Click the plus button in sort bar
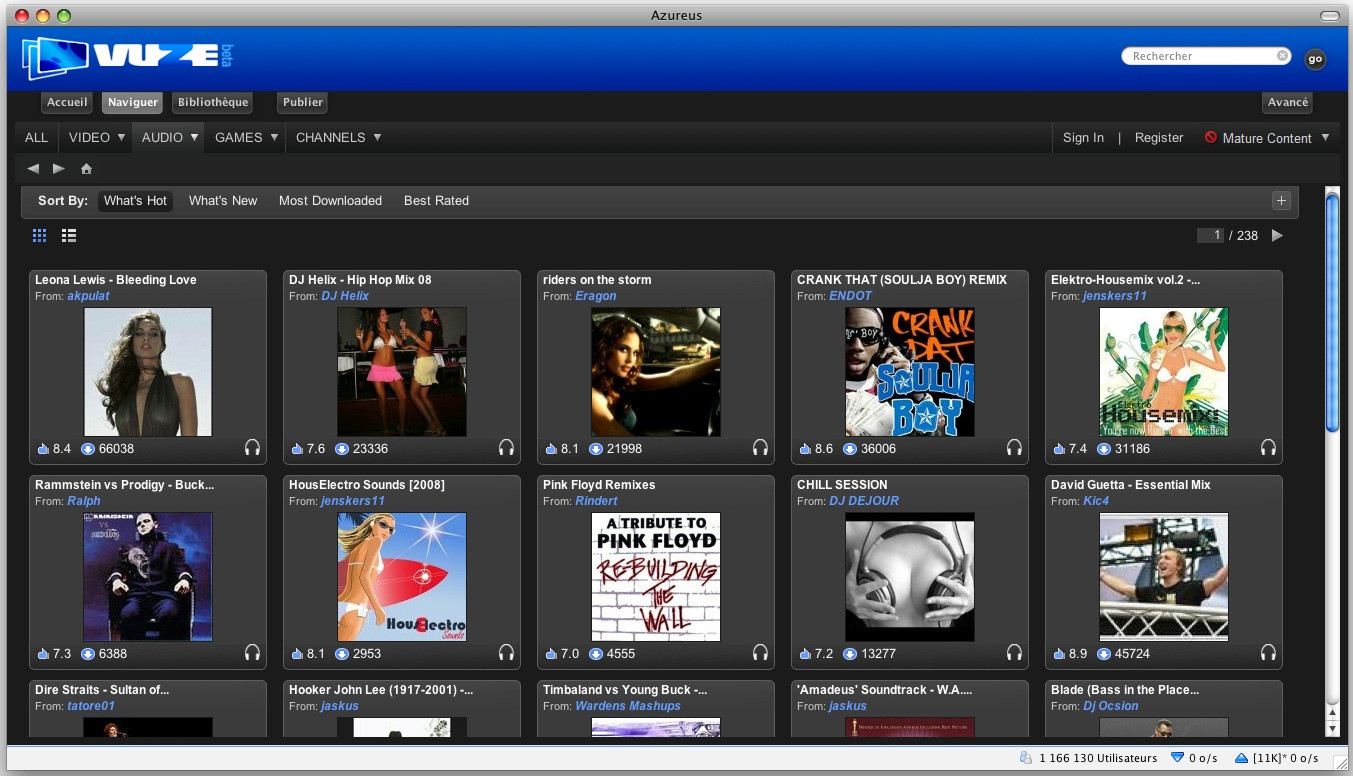Screen dimensions: 1353x776 [x=1281, y=200]
